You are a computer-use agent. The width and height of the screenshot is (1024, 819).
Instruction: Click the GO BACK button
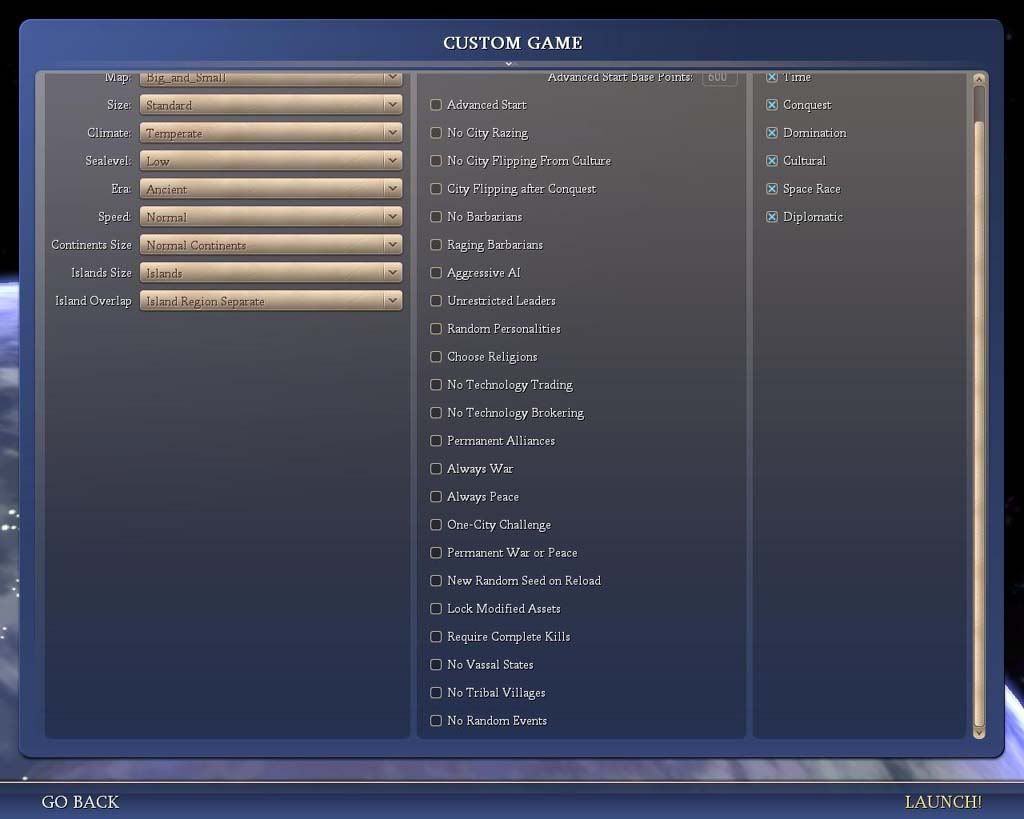pyautogui.click(x=80, y=802)
